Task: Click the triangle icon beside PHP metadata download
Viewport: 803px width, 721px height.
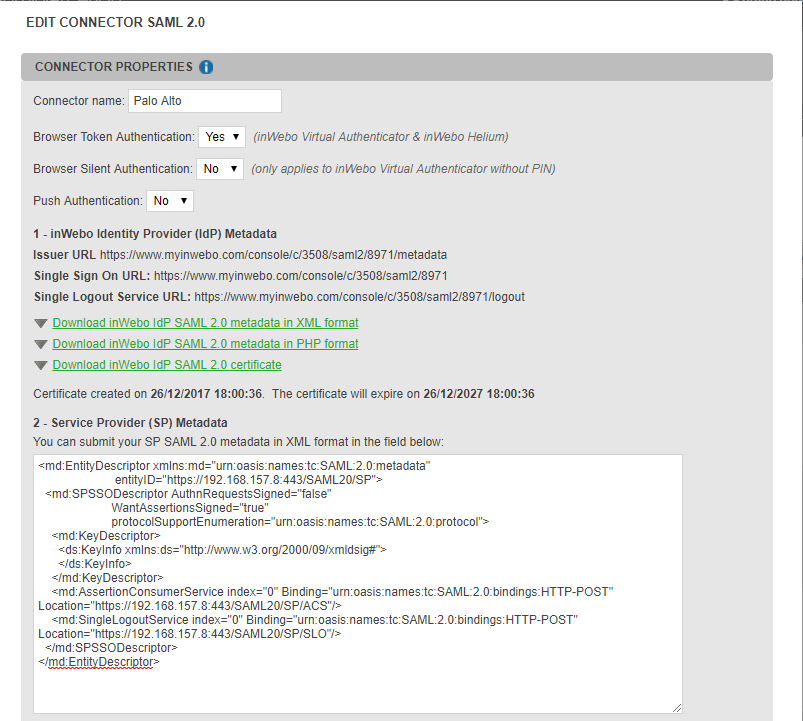Action: pos(40,344)
